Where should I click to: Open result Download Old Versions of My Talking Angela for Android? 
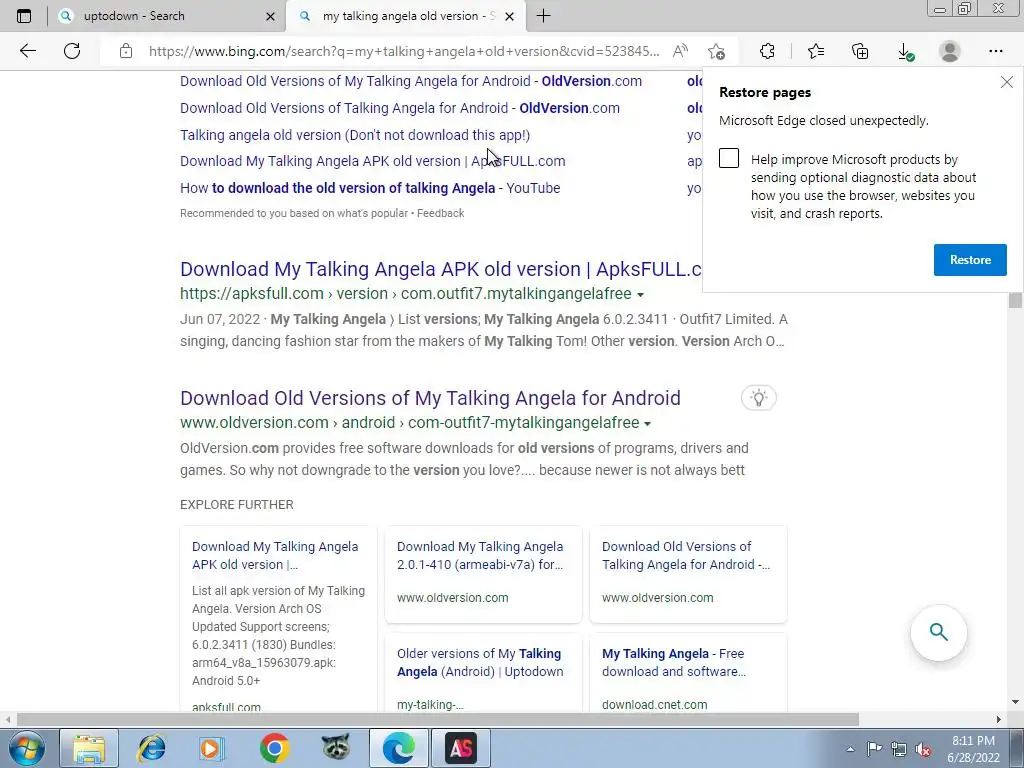(x=430, y=398)
